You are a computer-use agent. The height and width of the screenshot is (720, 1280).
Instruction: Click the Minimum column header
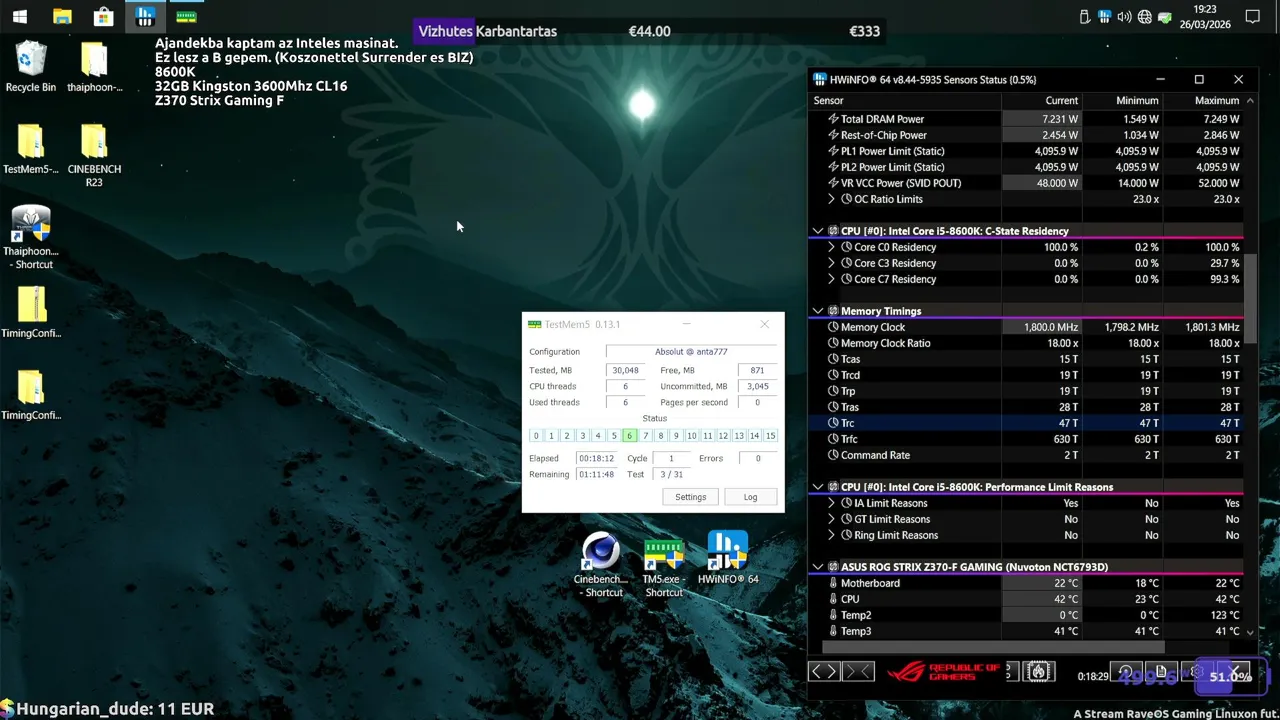point(1122,100)
